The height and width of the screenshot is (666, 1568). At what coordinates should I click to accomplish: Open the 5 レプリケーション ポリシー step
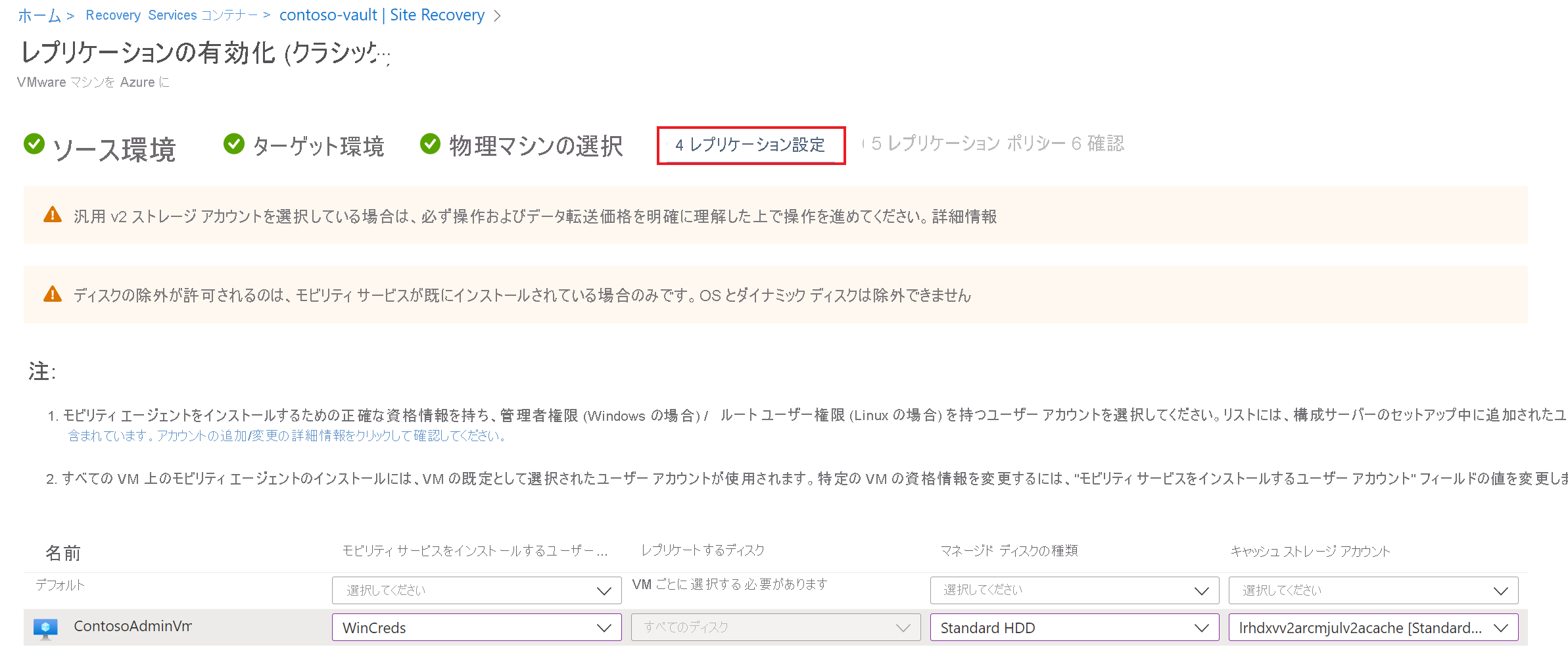coord(968,143)
